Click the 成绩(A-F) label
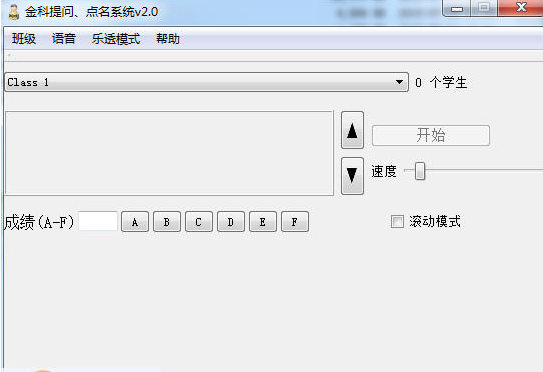The width and height of the screenshot is (543, 372). point(39,222)
